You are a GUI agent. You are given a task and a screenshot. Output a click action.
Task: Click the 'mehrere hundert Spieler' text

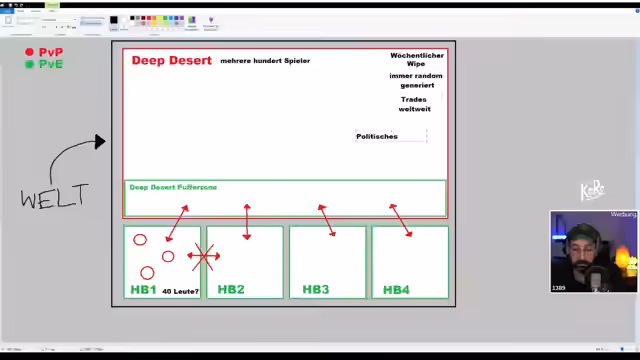[265, 61]
